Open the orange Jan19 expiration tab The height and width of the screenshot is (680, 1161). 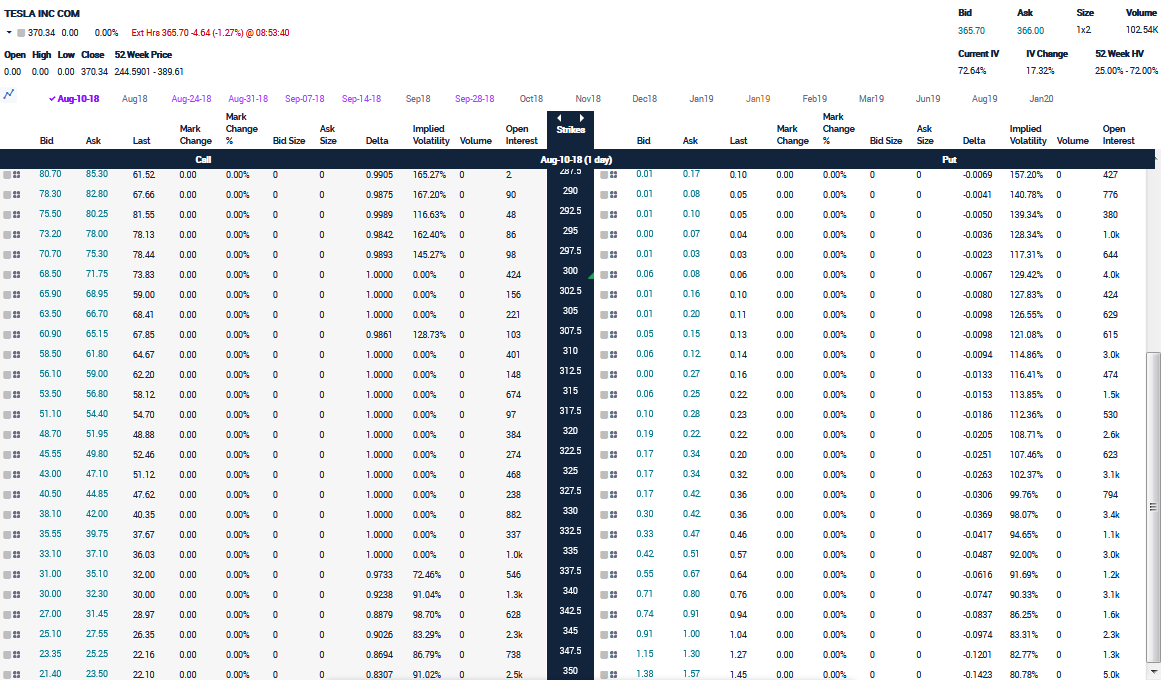pos(757,99)
